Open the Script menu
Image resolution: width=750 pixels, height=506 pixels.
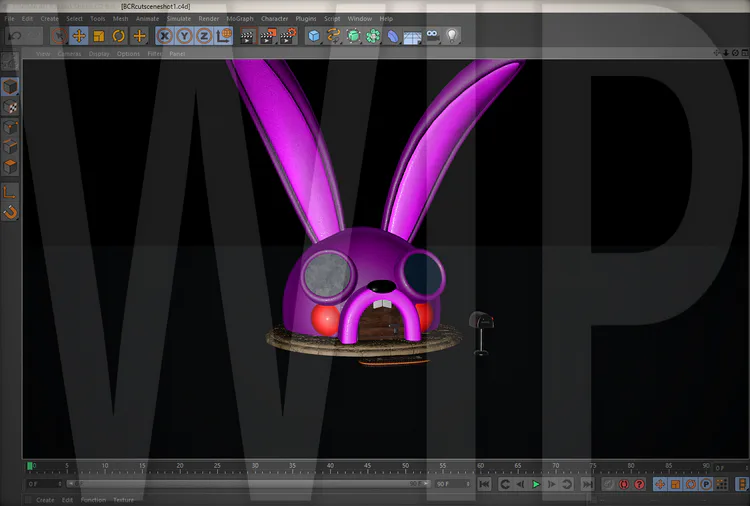pos(332,19)
